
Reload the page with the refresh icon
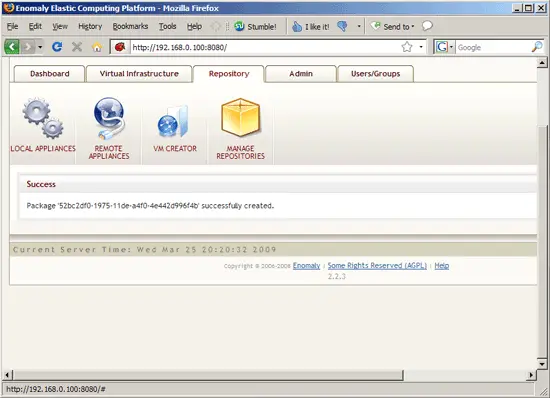pos(57,47)
